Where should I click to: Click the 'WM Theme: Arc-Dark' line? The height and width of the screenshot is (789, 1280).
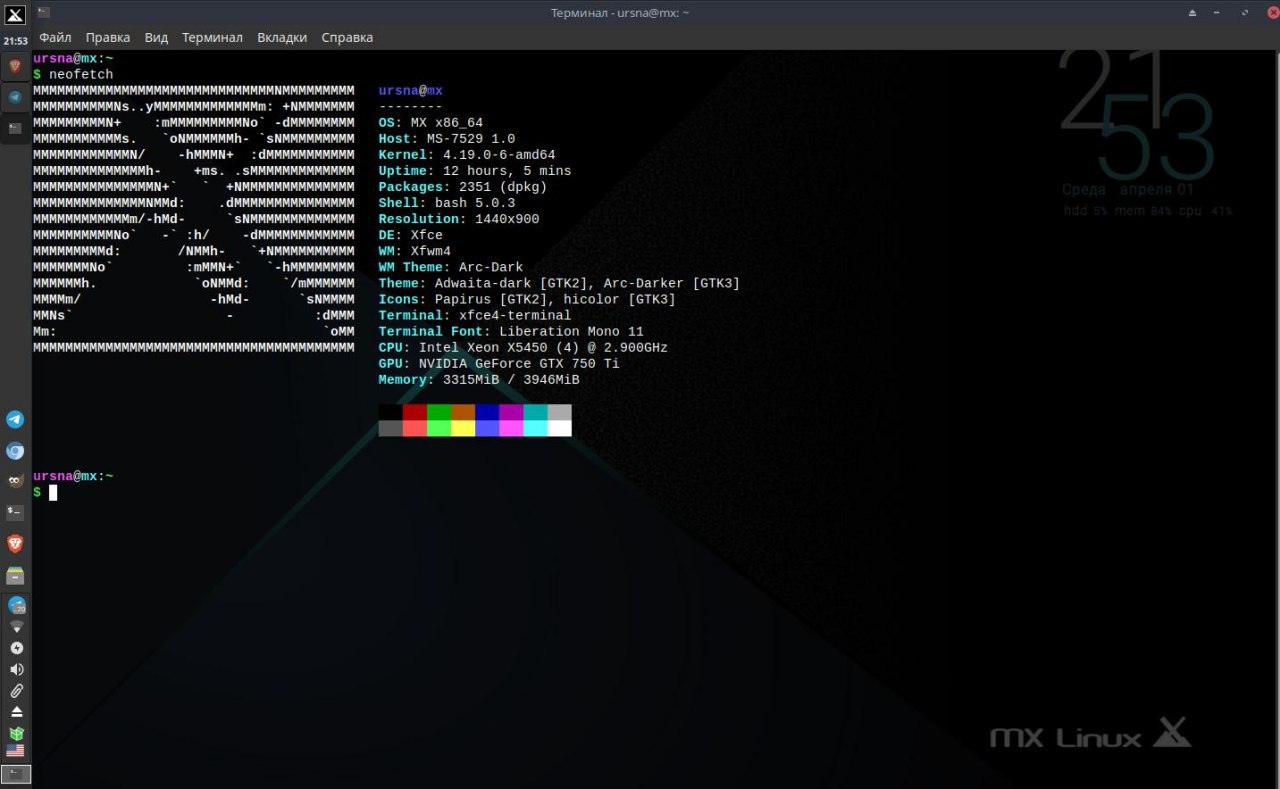[x=451, y=266]
